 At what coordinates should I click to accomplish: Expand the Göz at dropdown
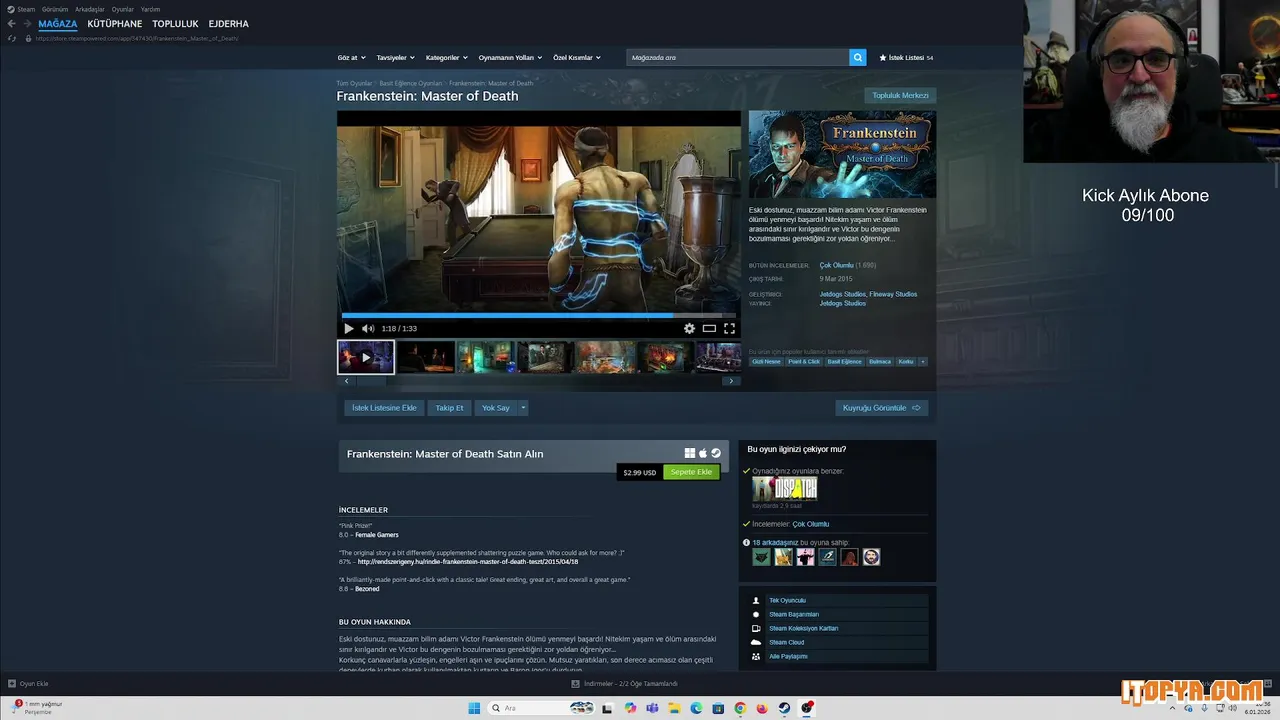352,58
